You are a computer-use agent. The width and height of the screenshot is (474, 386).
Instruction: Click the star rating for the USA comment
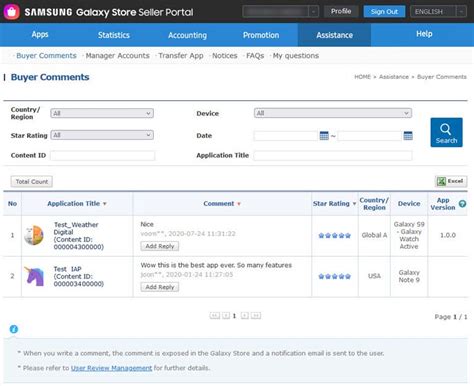(335, 276)
